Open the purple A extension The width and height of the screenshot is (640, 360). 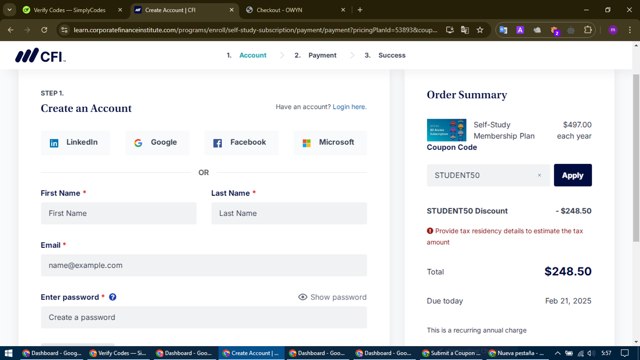pyautogui.click(x=520, y=30)
